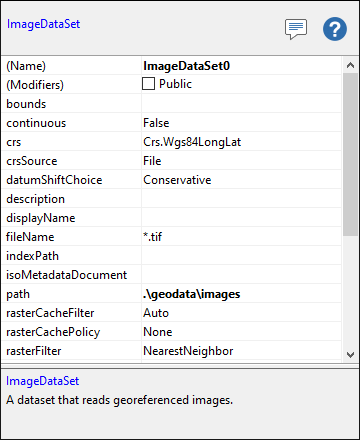This screenshot has height=440, width=360.
Task: Open the comment speech bubble icon
Action: coord(296,29)
